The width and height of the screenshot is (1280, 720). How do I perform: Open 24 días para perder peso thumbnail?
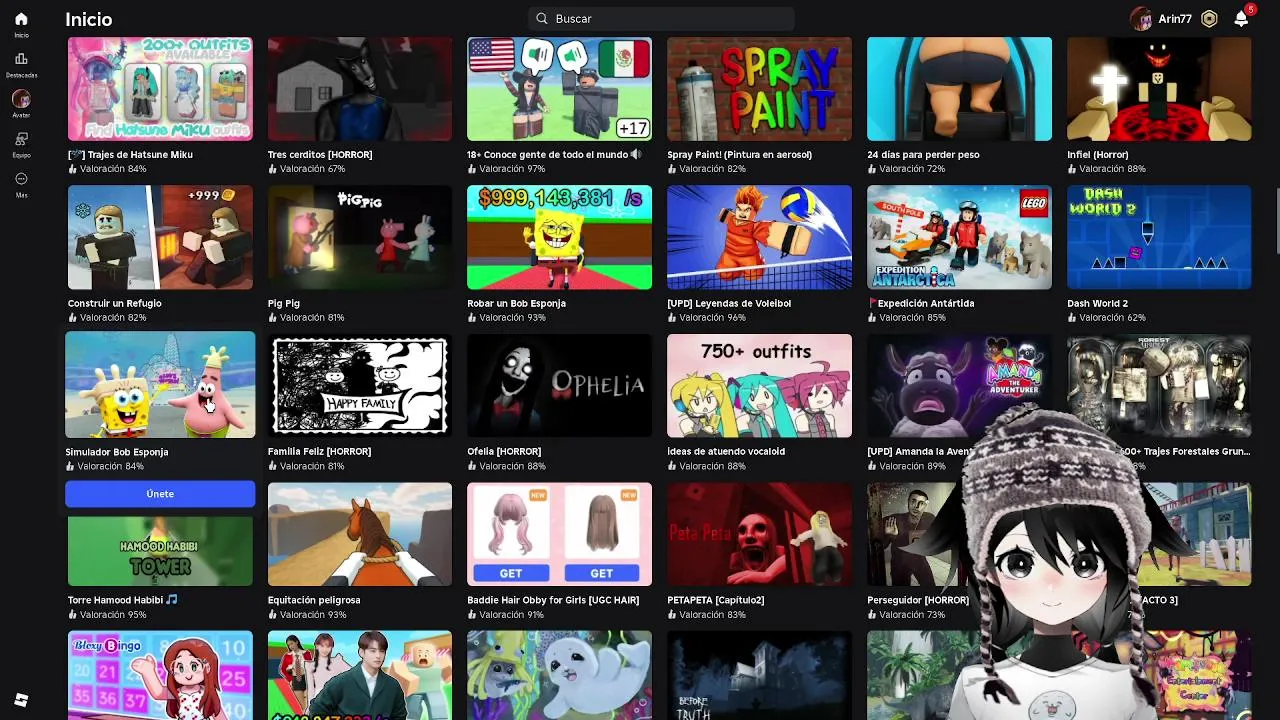pos(959,89)
